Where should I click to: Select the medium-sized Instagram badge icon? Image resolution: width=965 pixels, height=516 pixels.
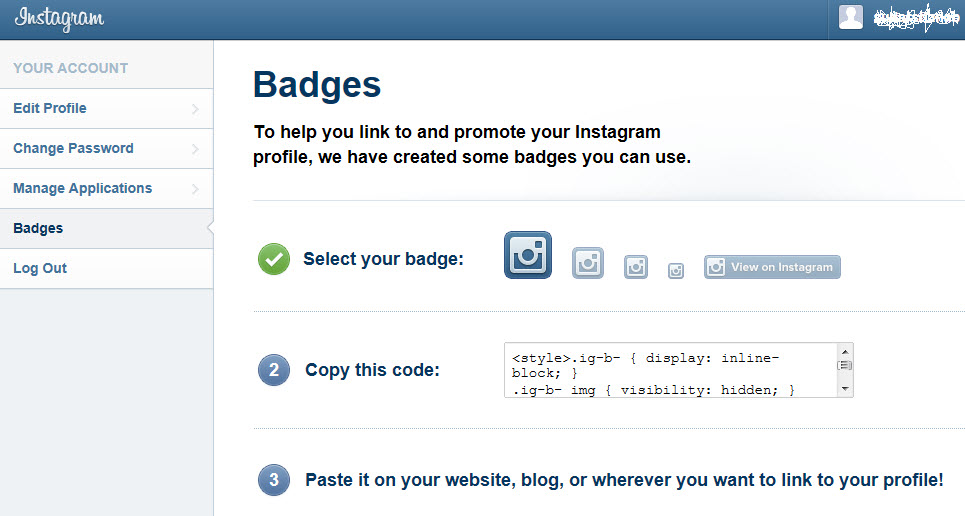[588, 263]
